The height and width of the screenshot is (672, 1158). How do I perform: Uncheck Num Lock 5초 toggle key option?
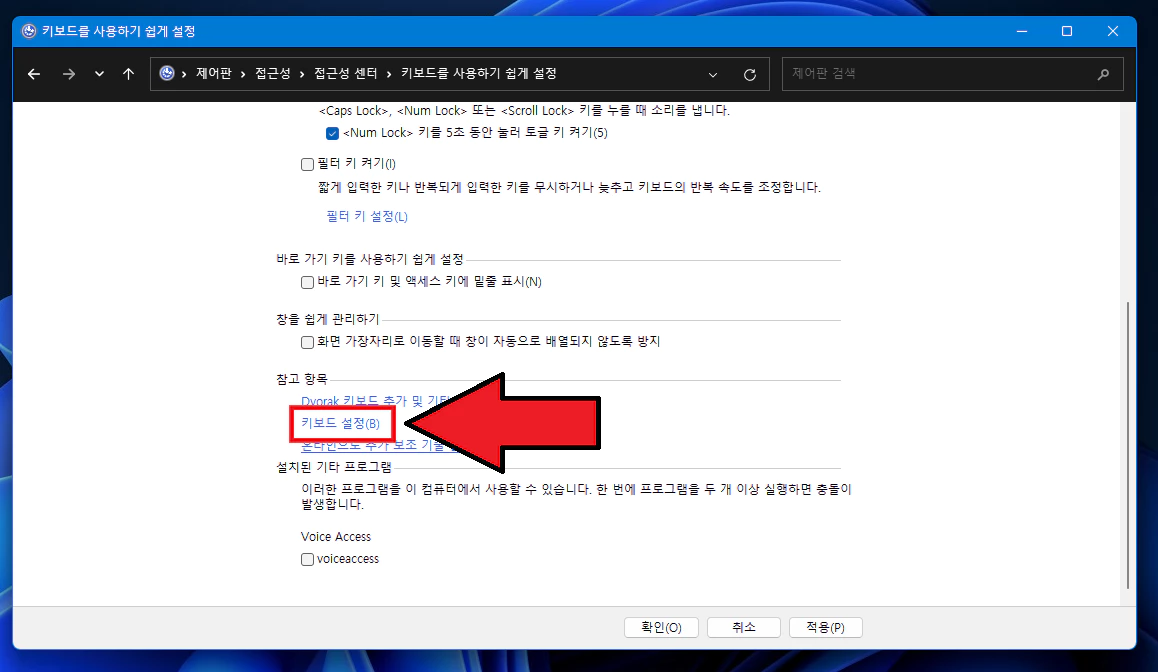click(332, 134)
